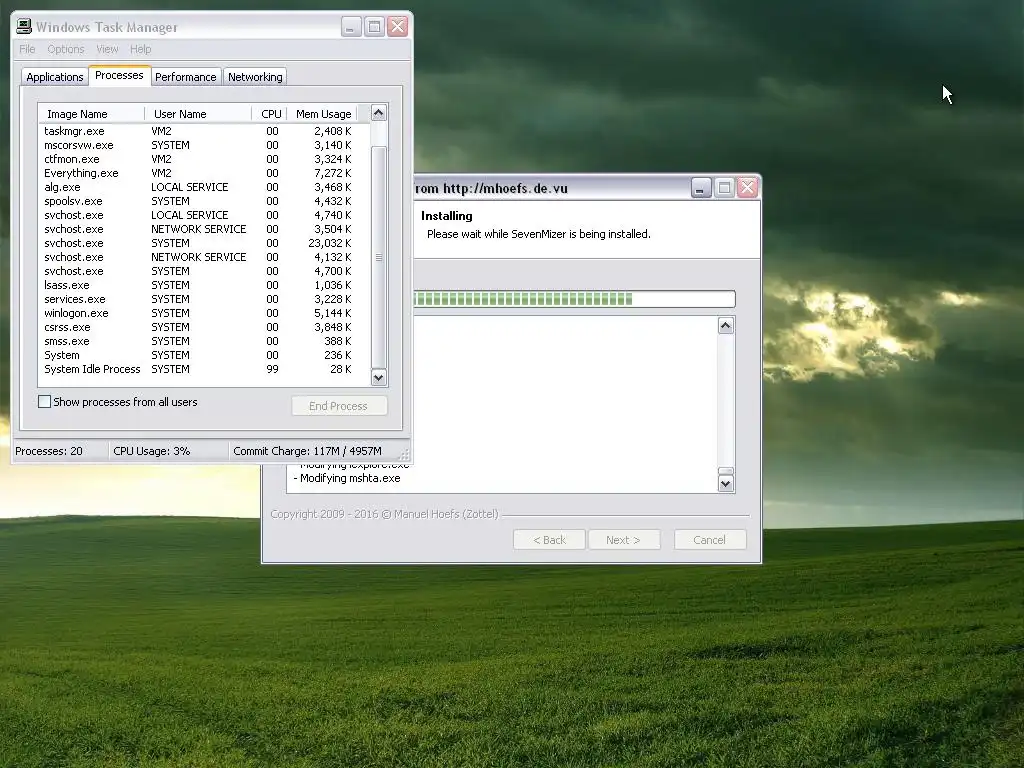Viewport: 1024px width, 768px height.
Task: Click 'Modifying mshta.exe' log line
Action: click(x=347, y=478)
